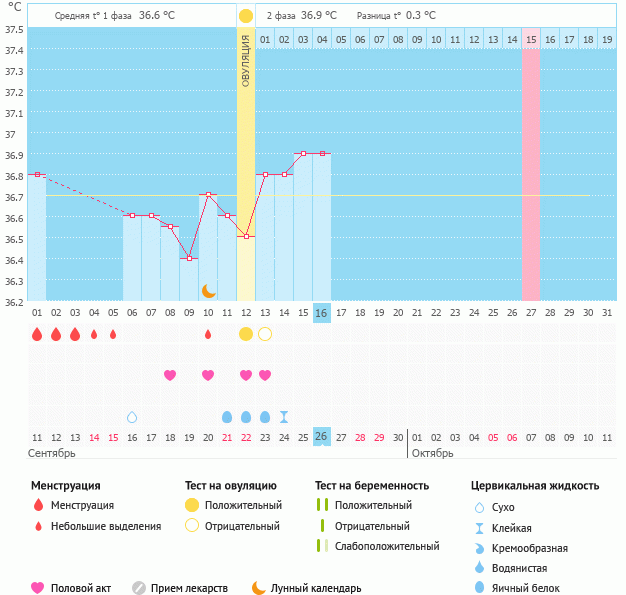Click the Лунный календарь legend item
This screenshot has height=595, width=626.
click(x=307, y=588)
